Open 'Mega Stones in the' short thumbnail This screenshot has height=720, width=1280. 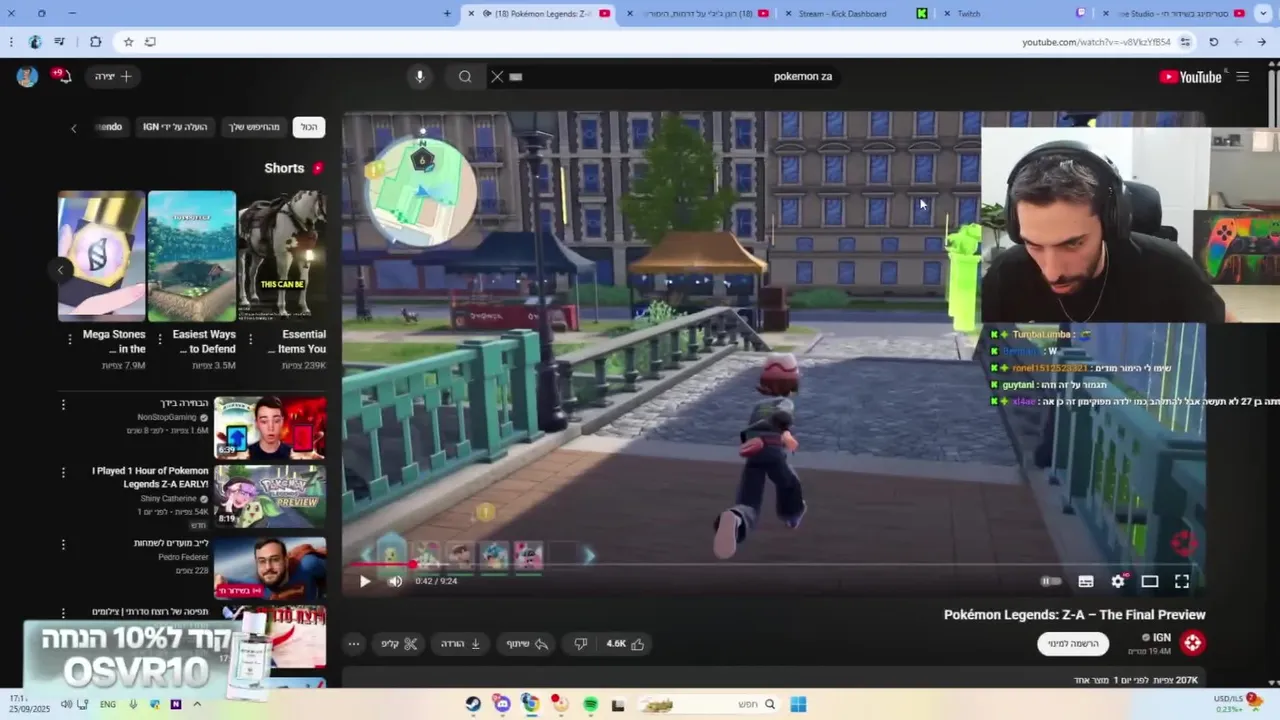(x=101, y=256)
